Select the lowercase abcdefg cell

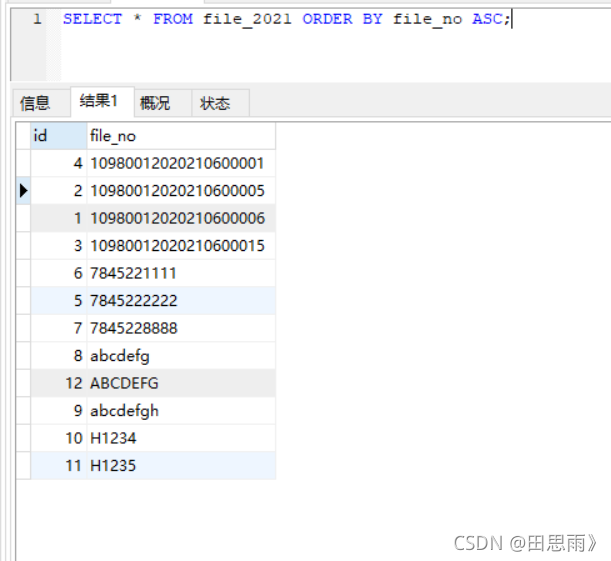click(181, 356)
